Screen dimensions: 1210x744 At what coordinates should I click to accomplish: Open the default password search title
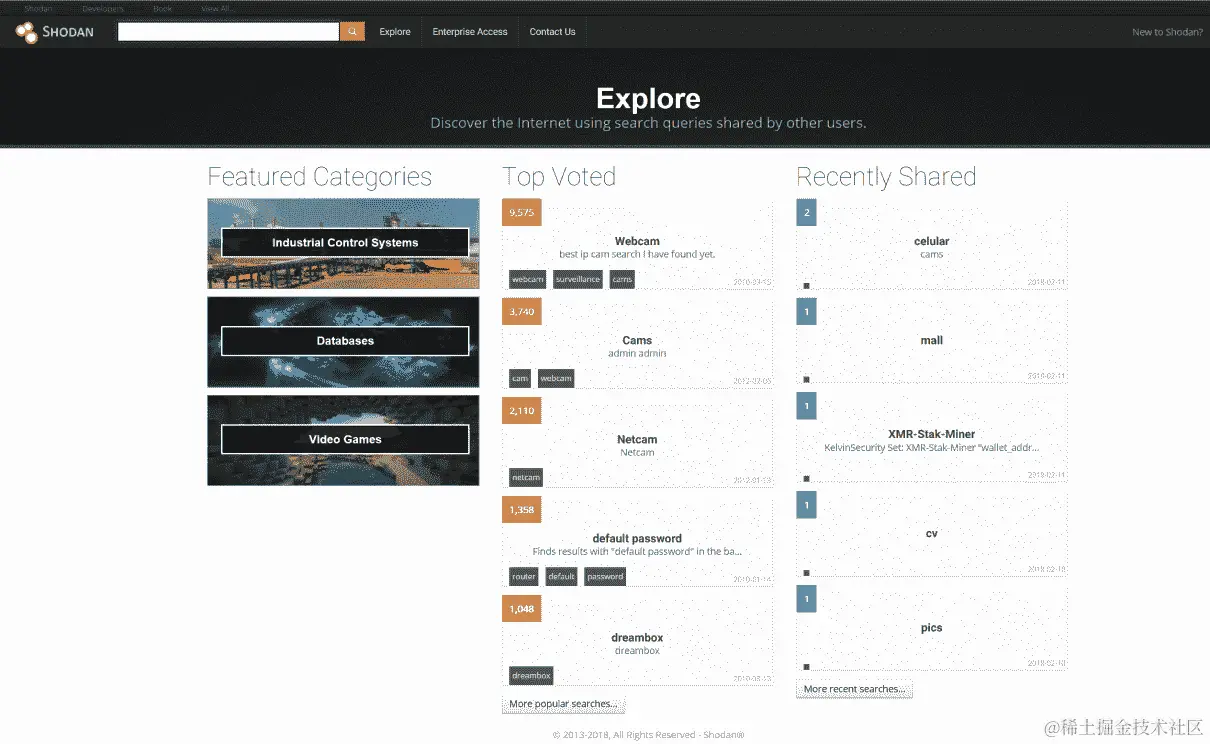pos(637,538)
